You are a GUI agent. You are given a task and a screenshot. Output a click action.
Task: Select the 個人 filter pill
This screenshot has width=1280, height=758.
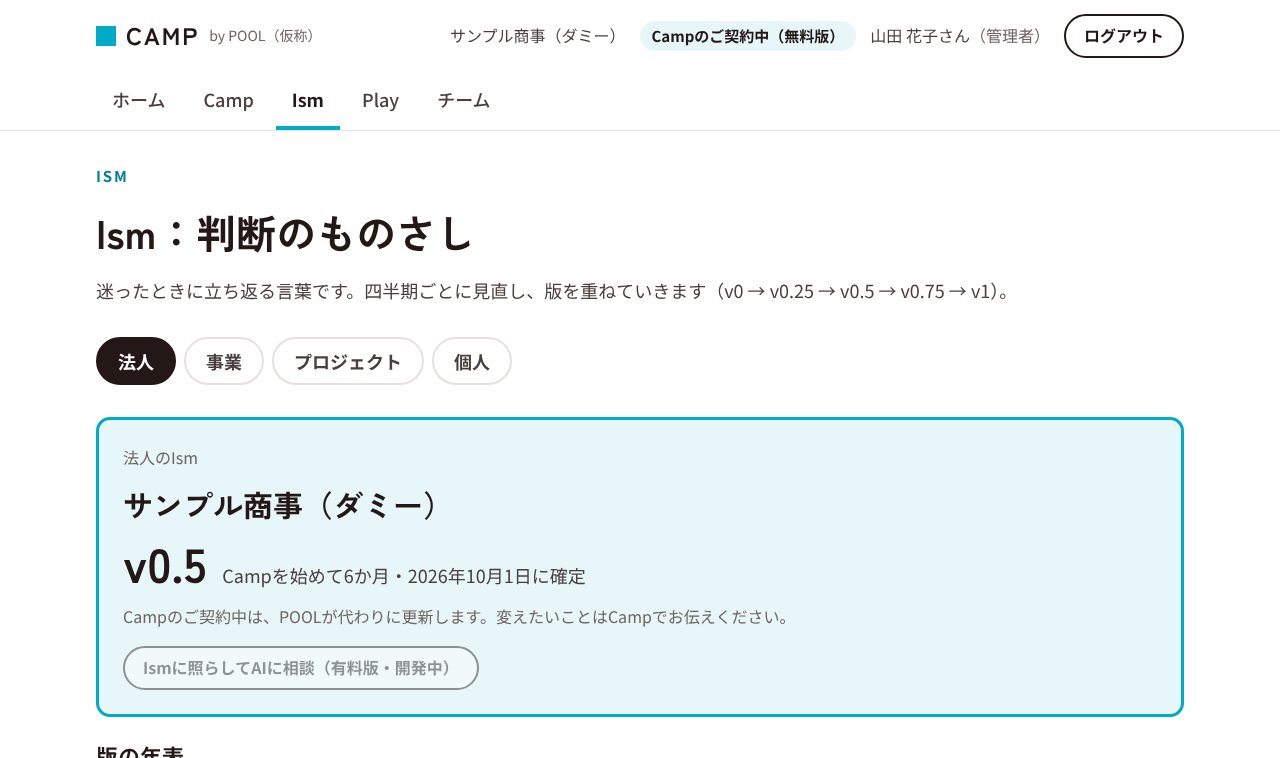click(x=472, y=361)
